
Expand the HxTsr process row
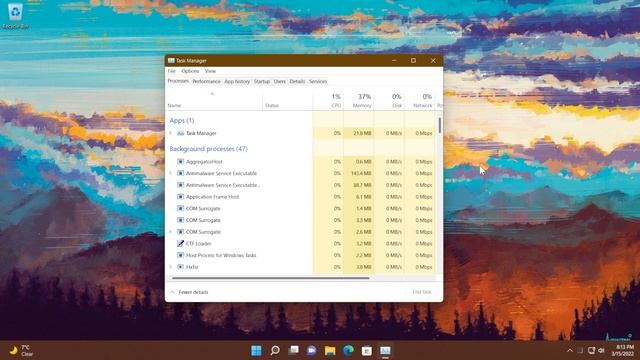point(171,267)
